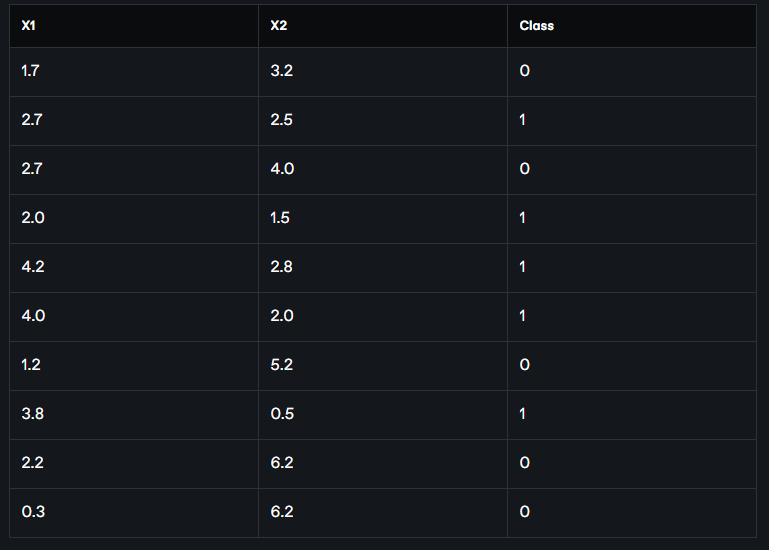Select the 6.2 cell in the 0.3 row
The image size is (769, 550).
click(282, 512)
